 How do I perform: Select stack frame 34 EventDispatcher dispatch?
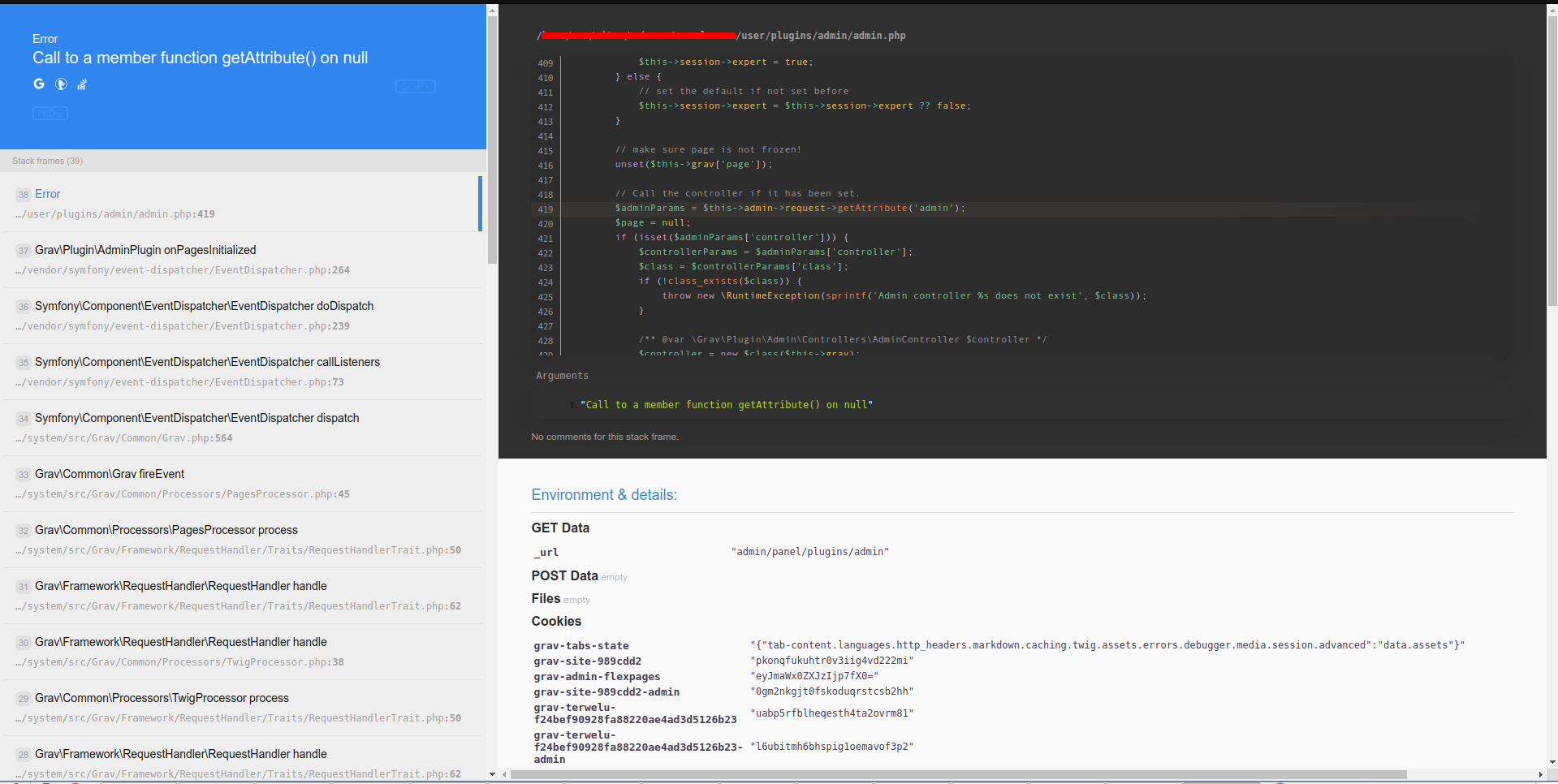241,428
